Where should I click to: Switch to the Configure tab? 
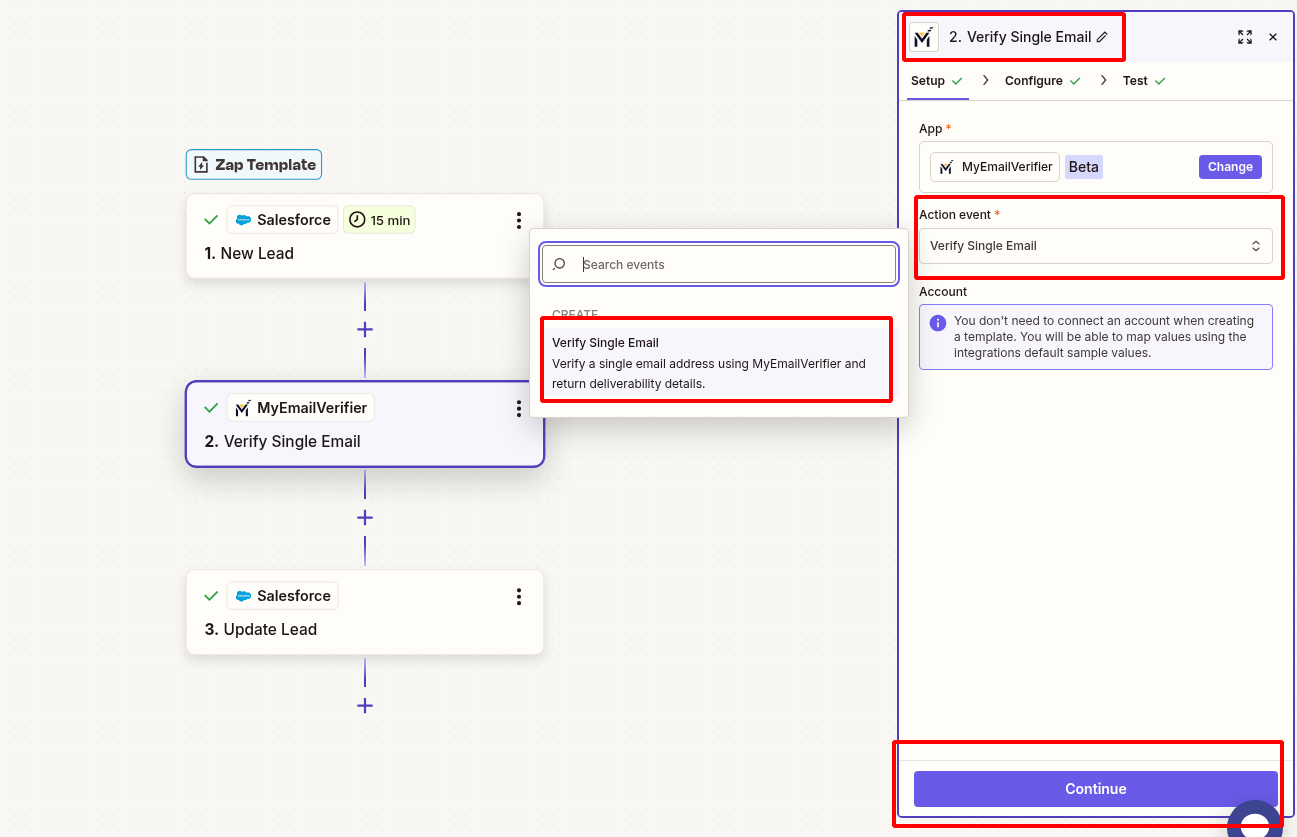pos(1035,80)
